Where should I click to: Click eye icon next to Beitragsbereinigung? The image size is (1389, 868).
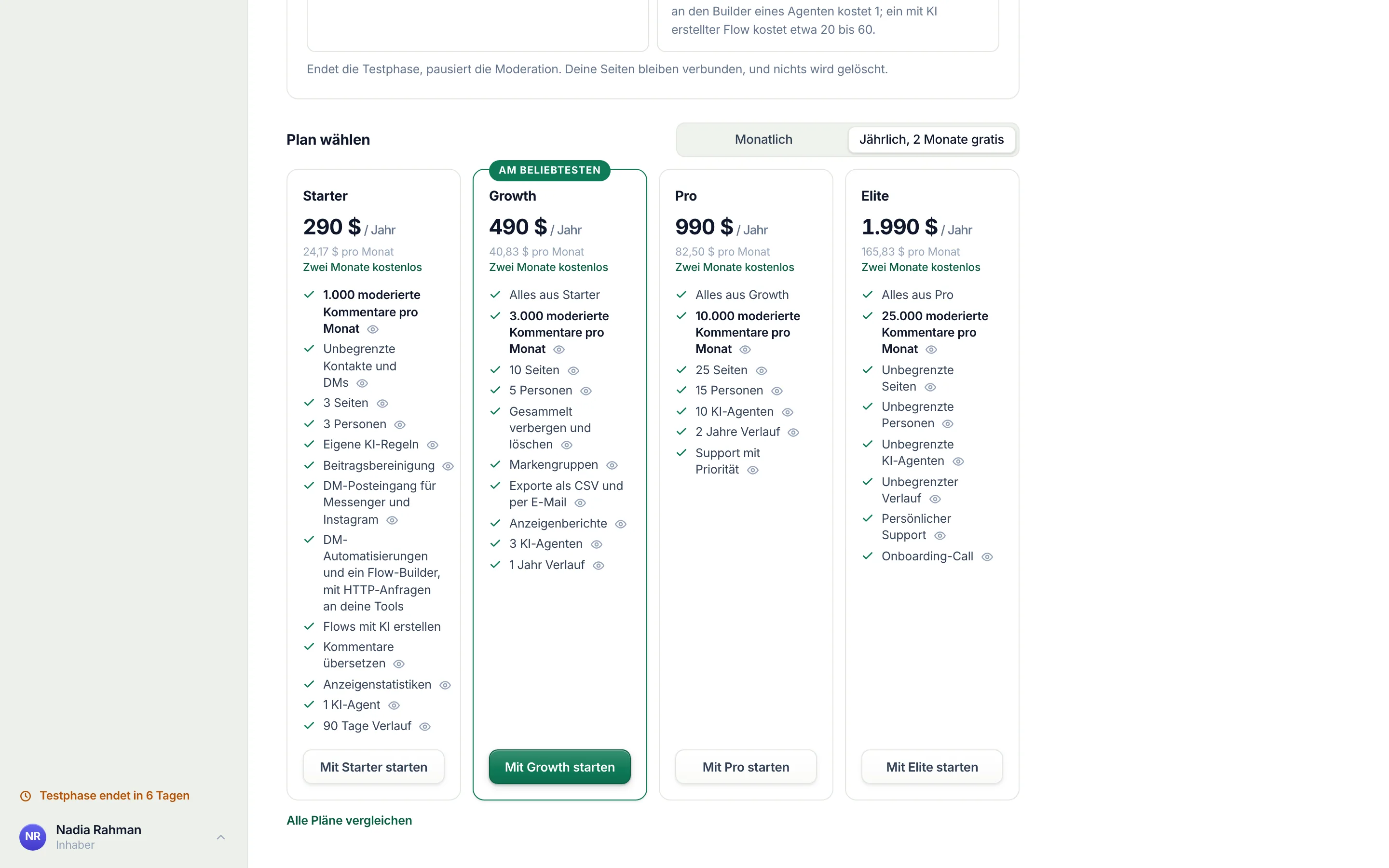[x=448, y=466]
